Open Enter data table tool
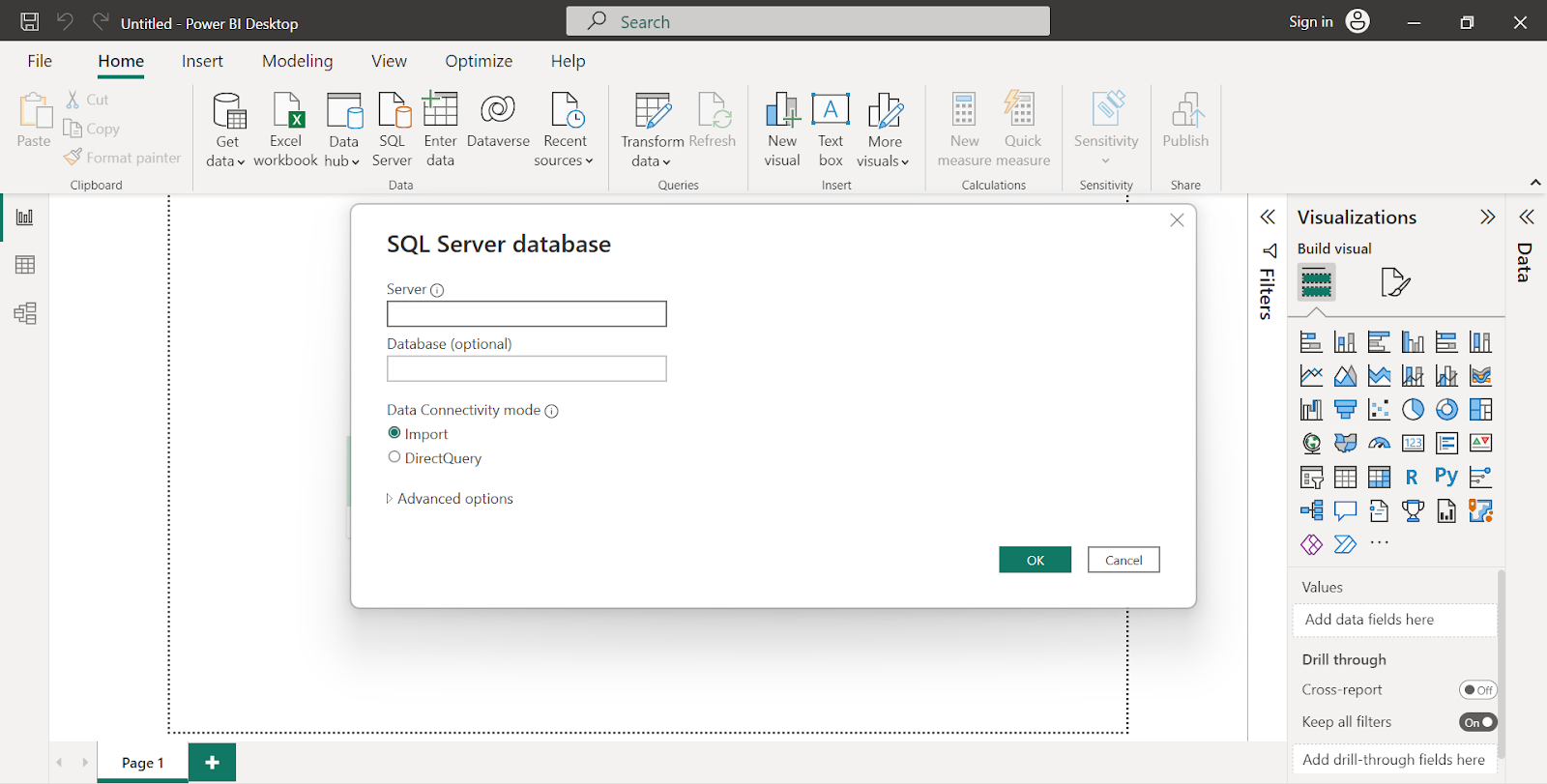Screen dimensions: 1547x784 (440, 130)
